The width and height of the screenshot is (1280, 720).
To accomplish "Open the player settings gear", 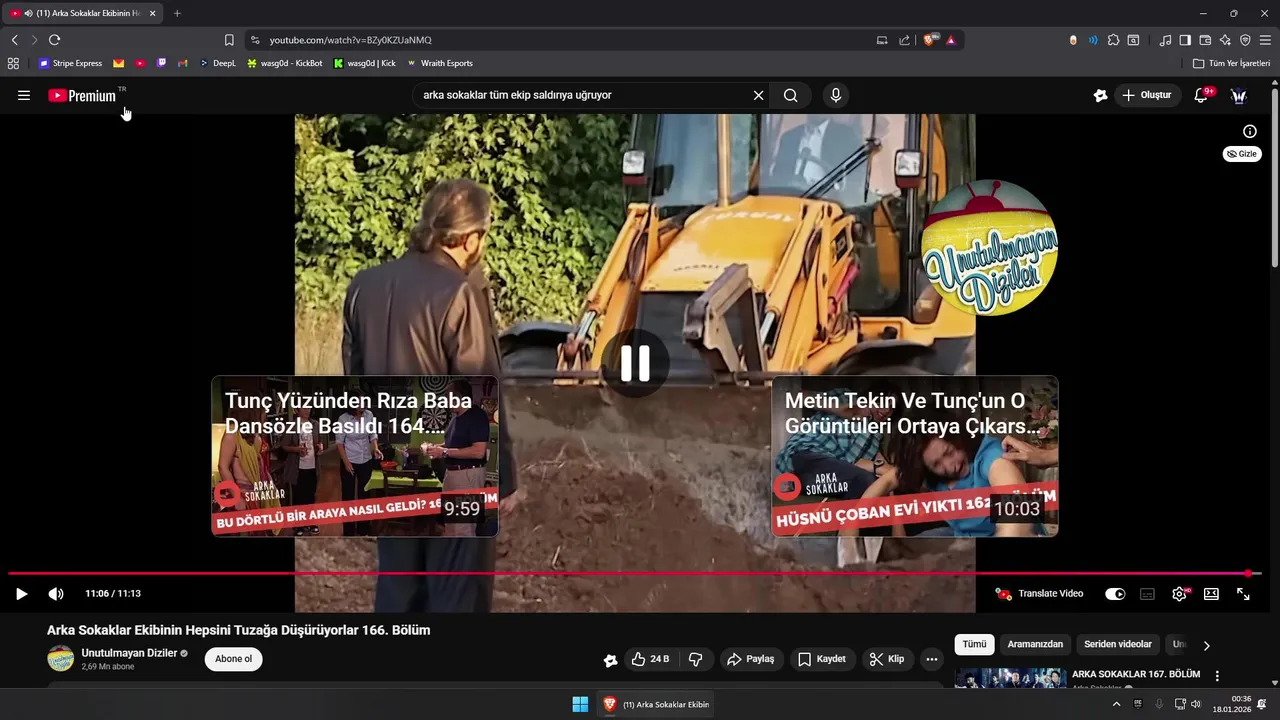I will click(1180, 594).
